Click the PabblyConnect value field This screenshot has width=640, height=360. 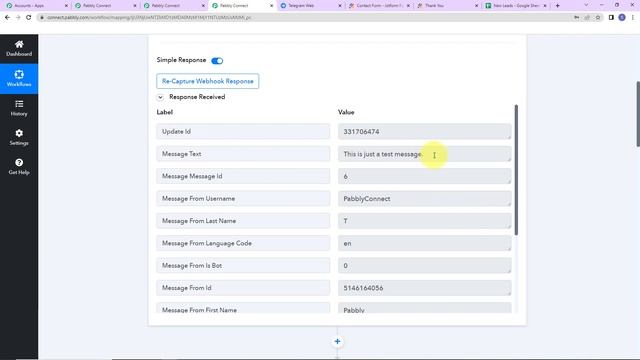(424, 198)
